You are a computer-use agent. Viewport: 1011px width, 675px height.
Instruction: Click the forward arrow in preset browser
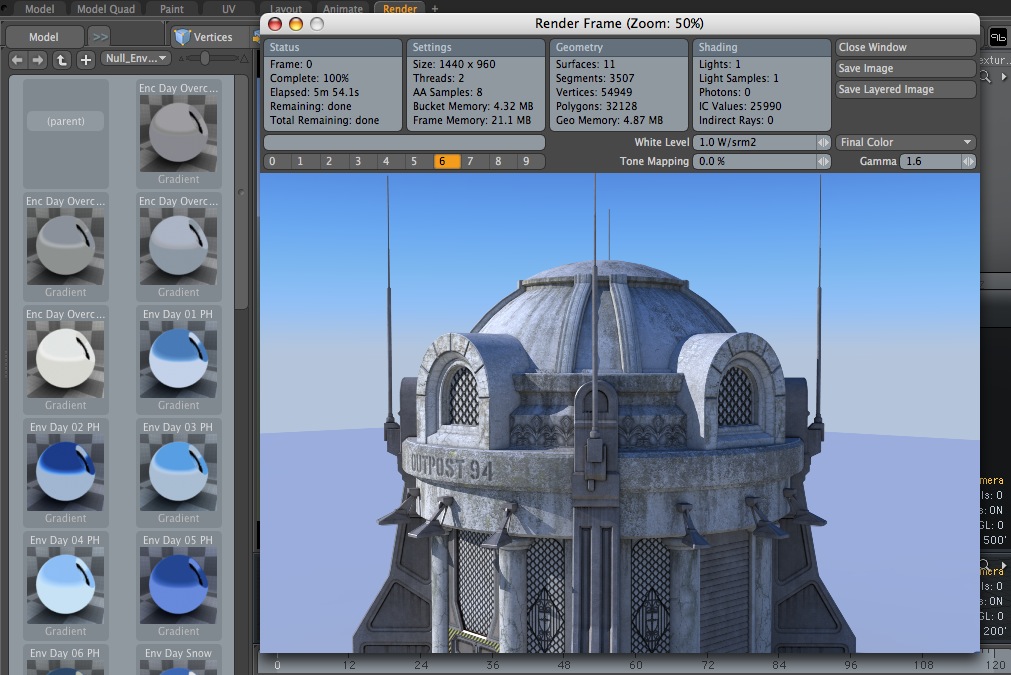pos(38,59)
